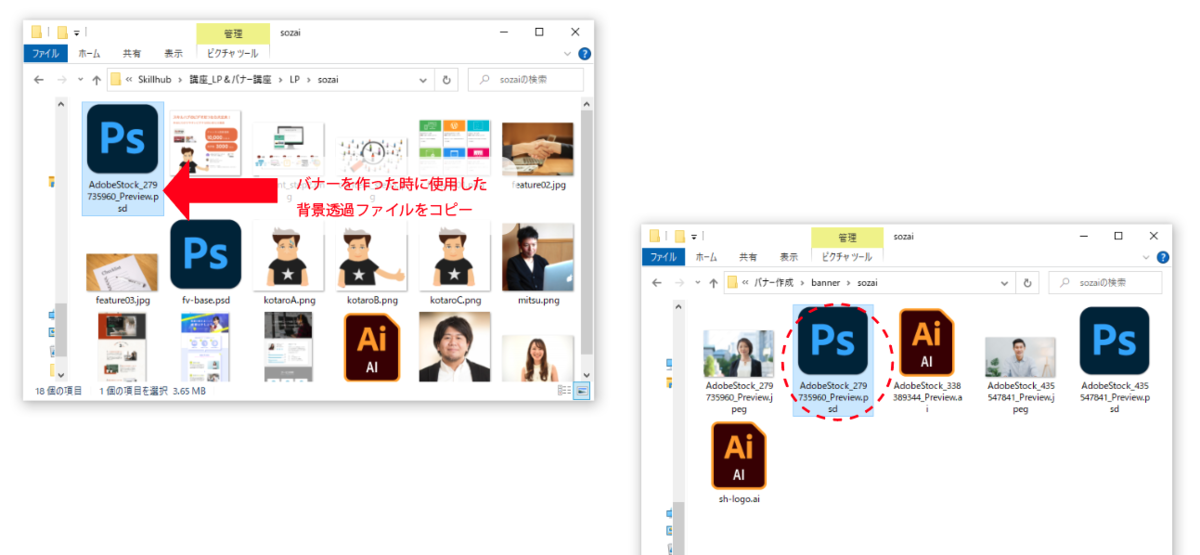Click the scroll-up arrow in banner window navigation pane
The height and width of the screenshot is (555, 1200).
tap(679, 307)
